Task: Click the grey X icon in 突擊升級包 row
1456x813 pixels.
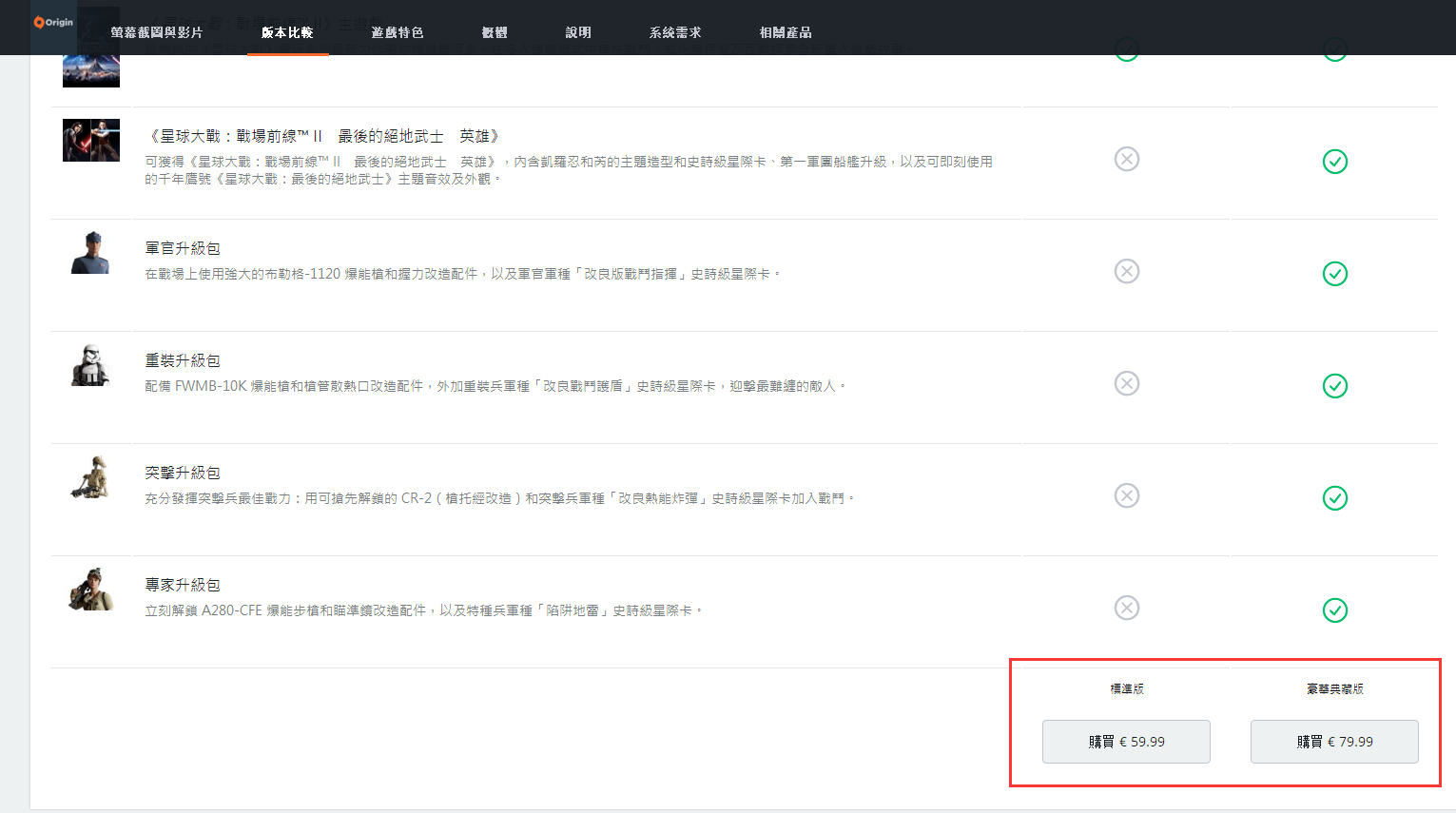Action: [x=1127, y=495]
